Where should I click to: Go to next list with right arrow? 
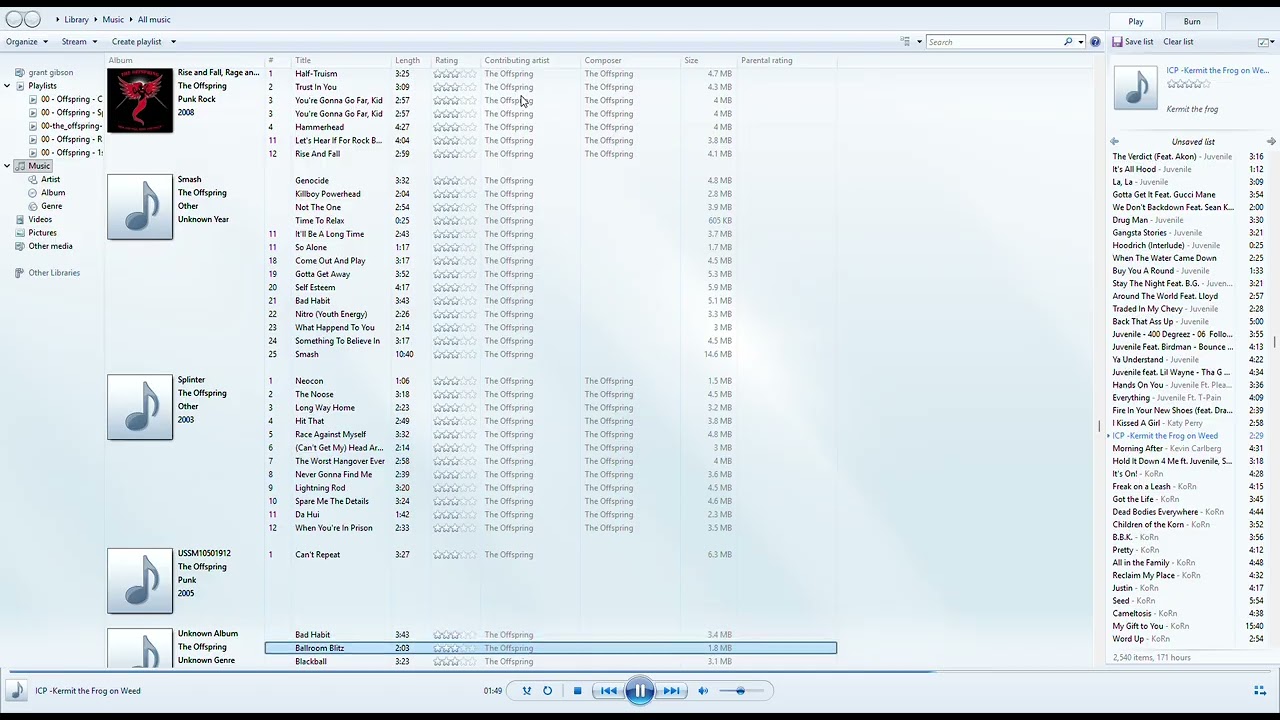pos(1271,142)
